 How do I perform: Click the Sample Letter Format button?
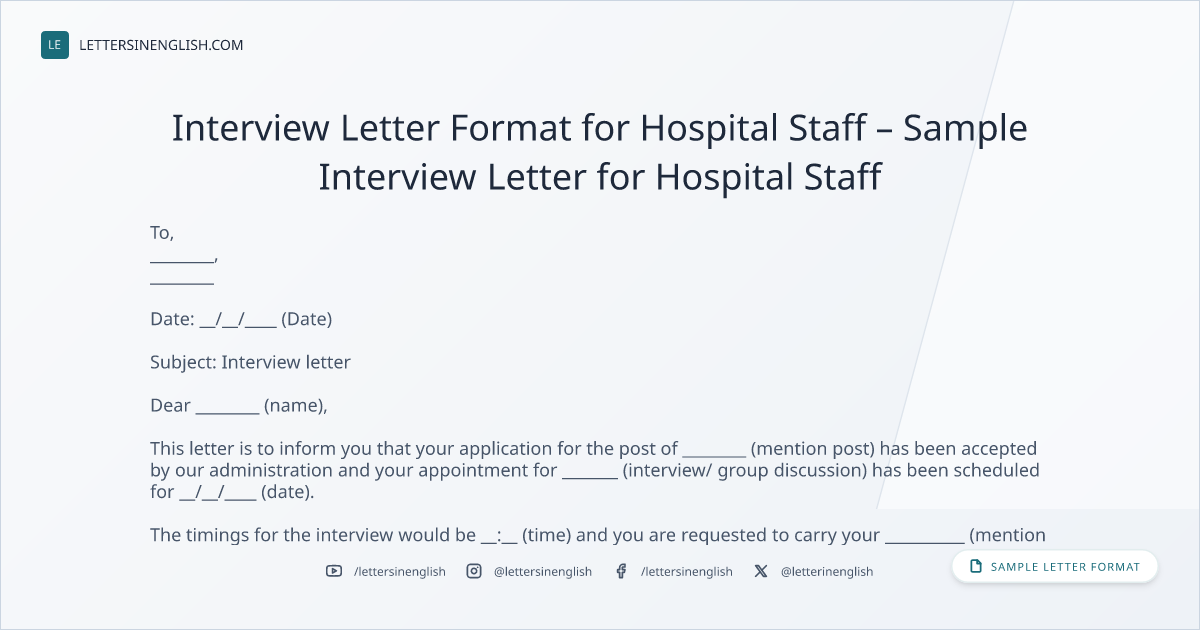pos(1055,567)
